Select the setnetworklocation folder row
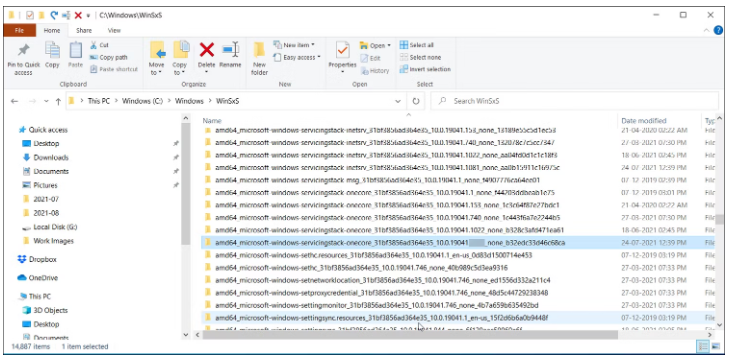Screen dimensions: 729x362 point(458,280)
